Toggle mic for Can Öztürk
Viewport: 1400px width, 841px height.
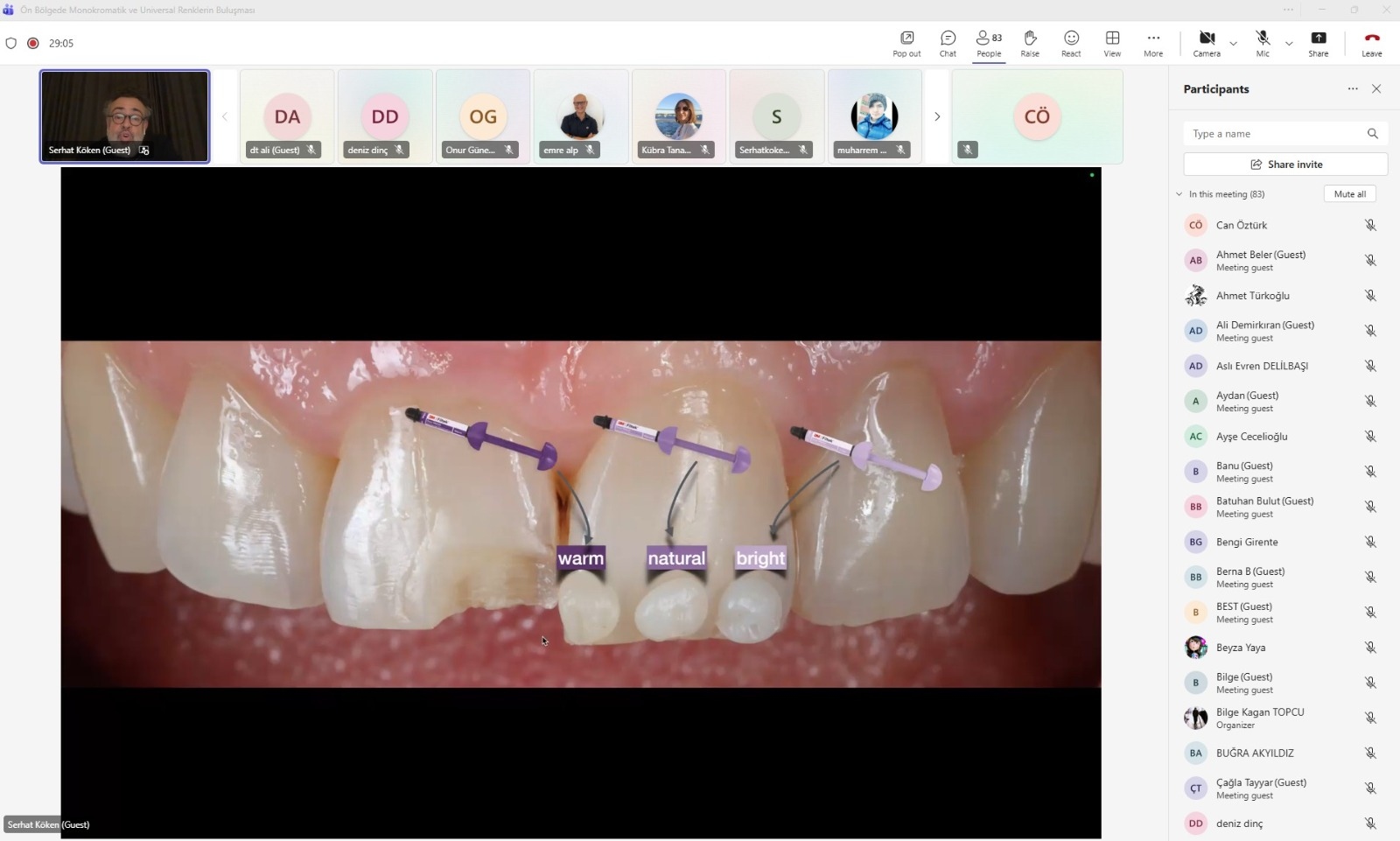click(1370, 226)
